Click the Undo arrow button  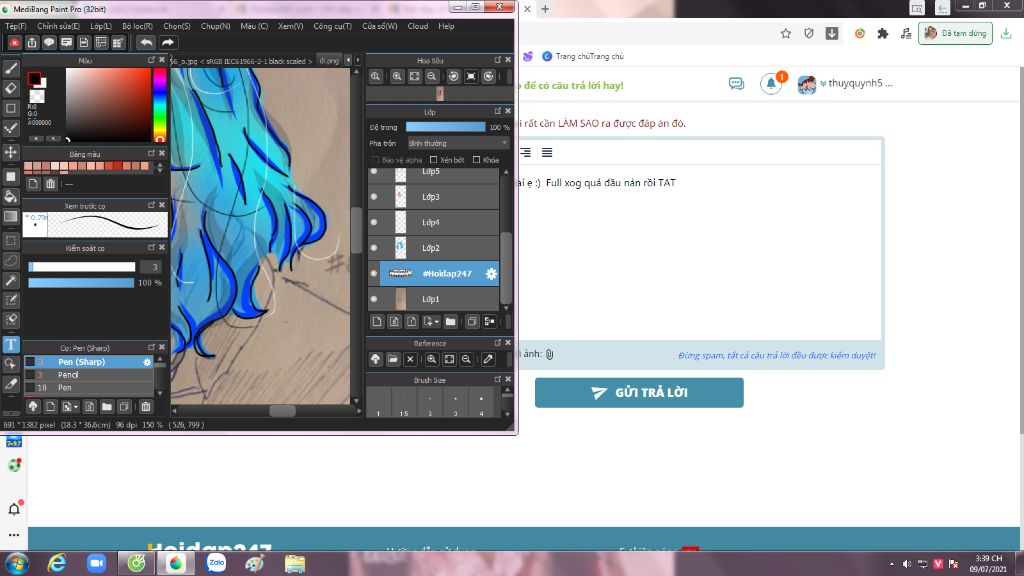[146, 42]
